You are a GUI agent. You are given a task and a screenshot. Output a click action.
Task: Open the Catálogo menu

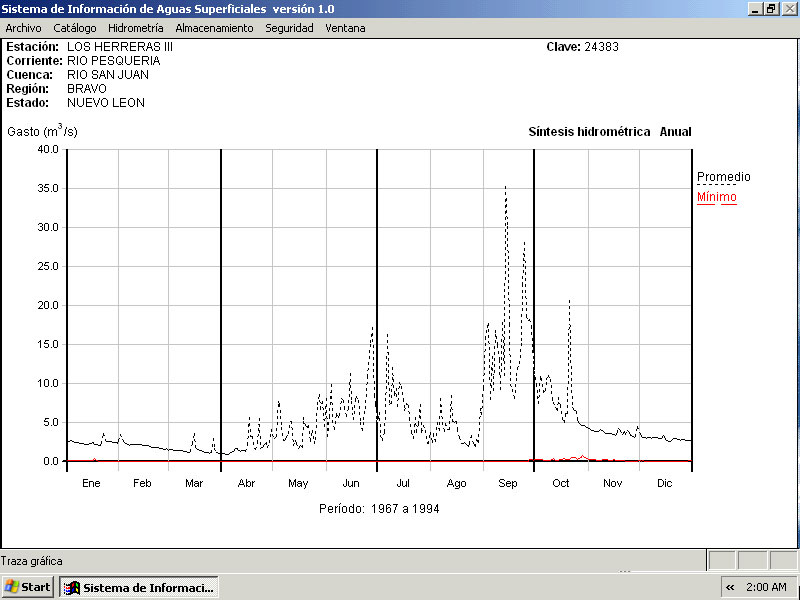pyautogui.click(x=75, y=28)
